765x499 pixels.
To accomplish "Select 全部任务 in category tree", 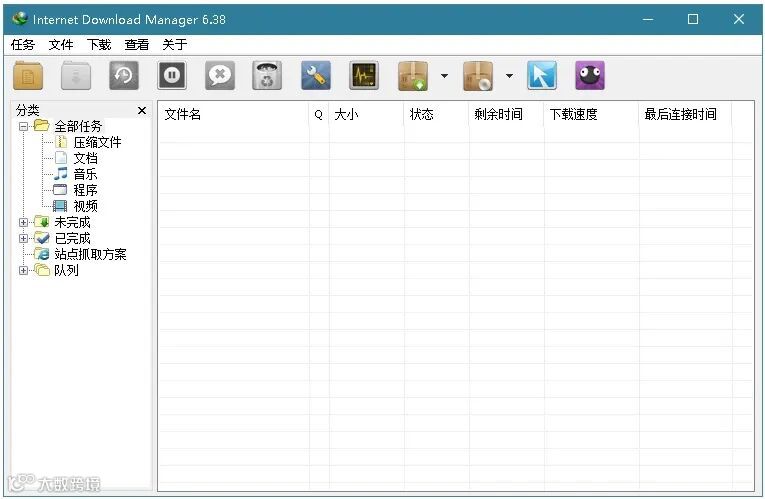I will coord(78,126).
